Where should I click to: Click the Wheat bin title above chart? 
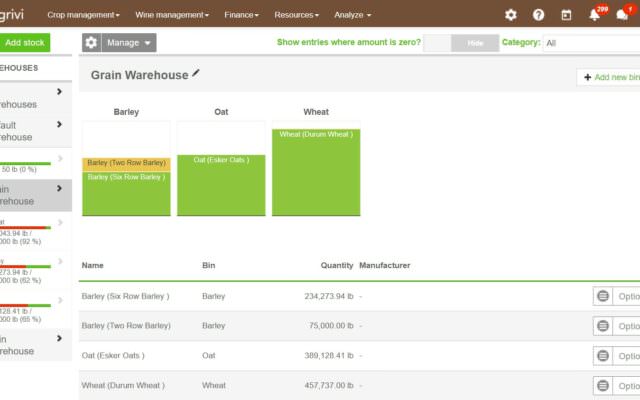tap(316, 112)
